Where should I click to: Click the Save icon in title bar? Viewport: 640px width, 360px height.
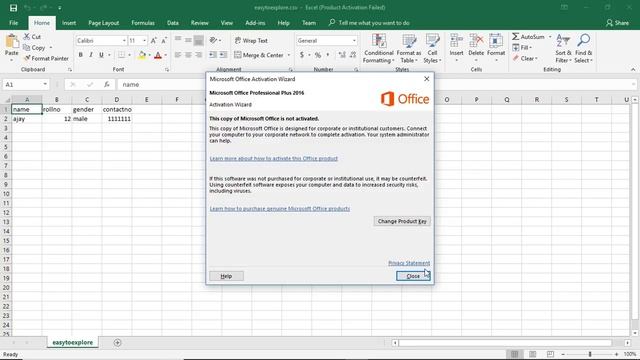point(13,8)
